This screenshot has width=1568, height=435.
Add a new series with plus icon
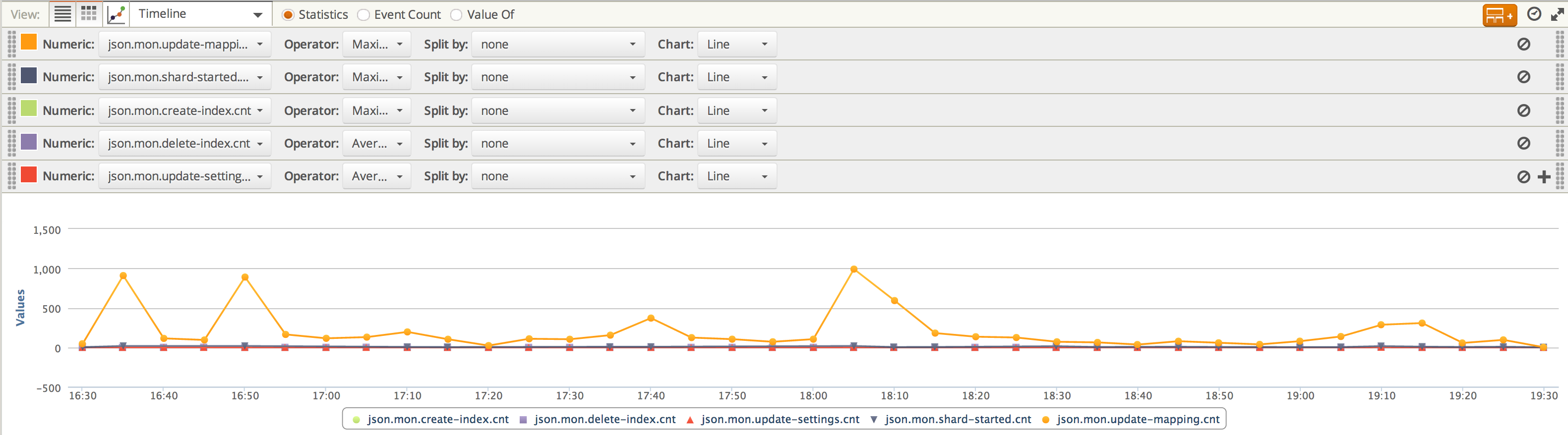tap(1544, 177)
